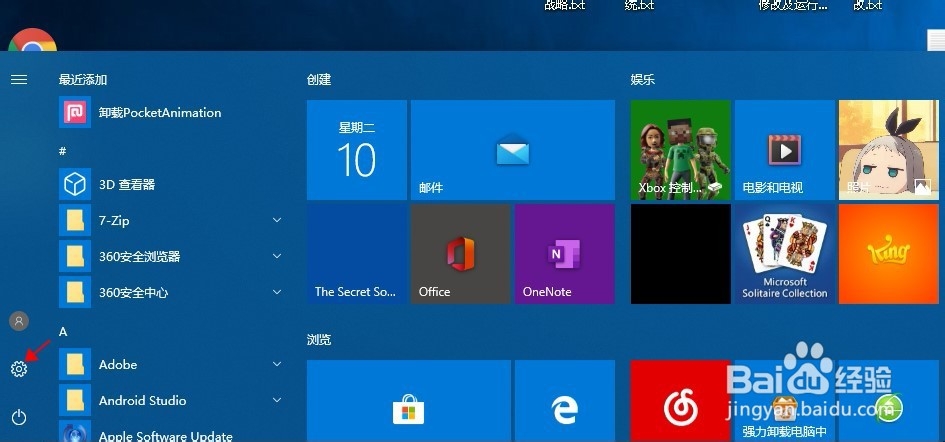The height and width of the screenshot is (442, 945).
Task: Expand the Adobe folder chevron
Action: click(277, 364)
